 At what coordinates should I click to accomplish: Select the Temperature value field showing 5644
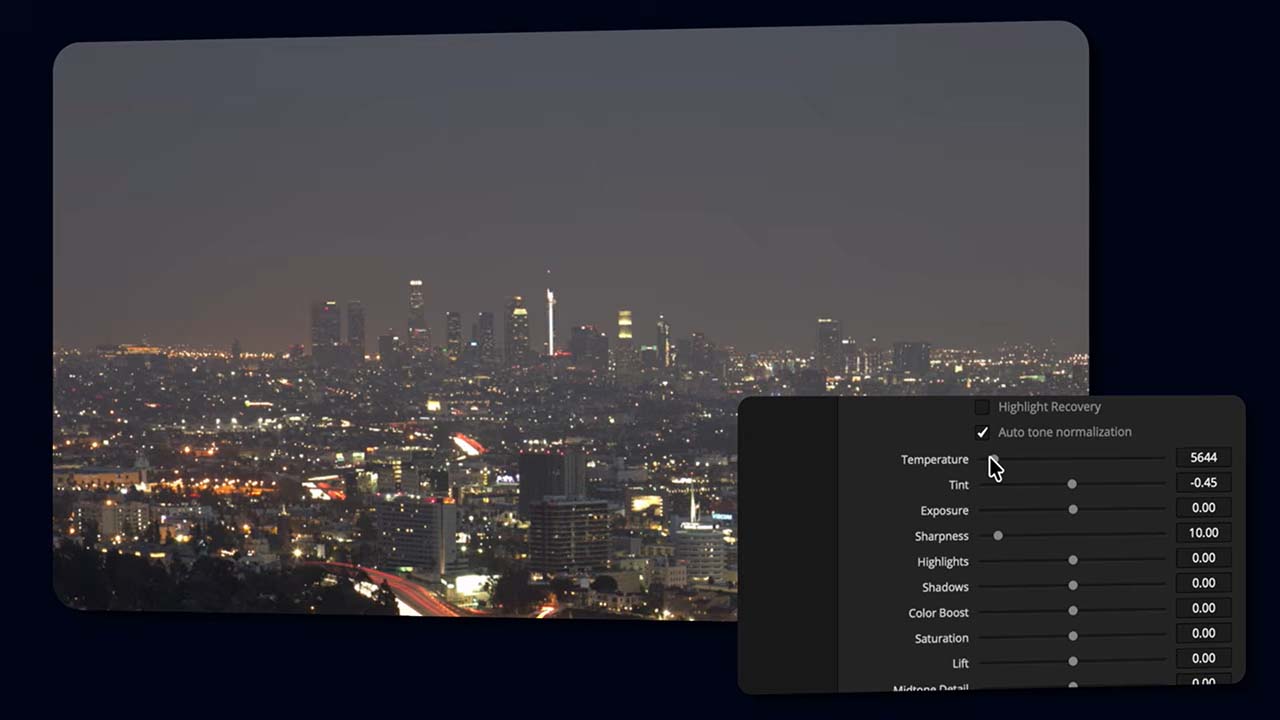(1203, 457)
